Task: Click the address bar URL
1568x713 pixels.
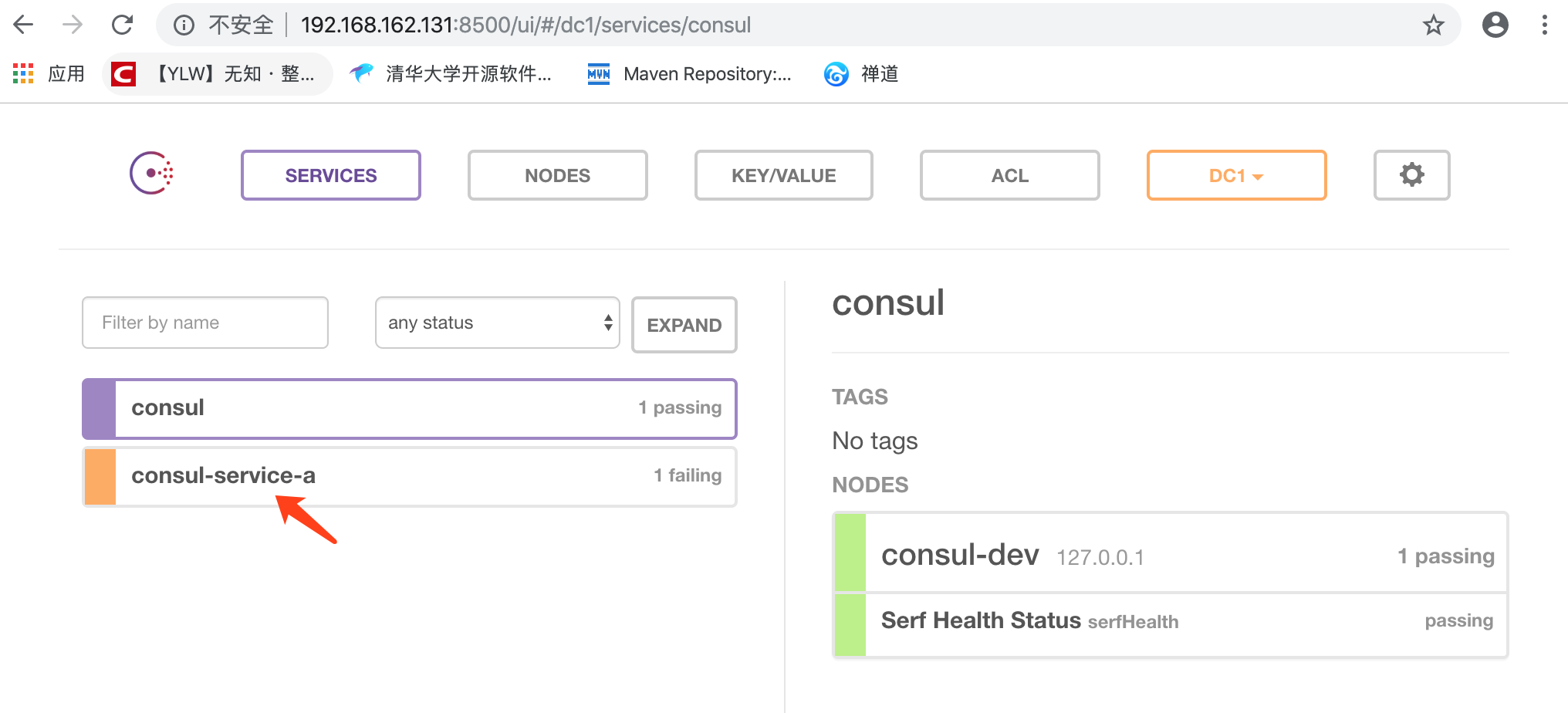Action: (x=525, y=25)
